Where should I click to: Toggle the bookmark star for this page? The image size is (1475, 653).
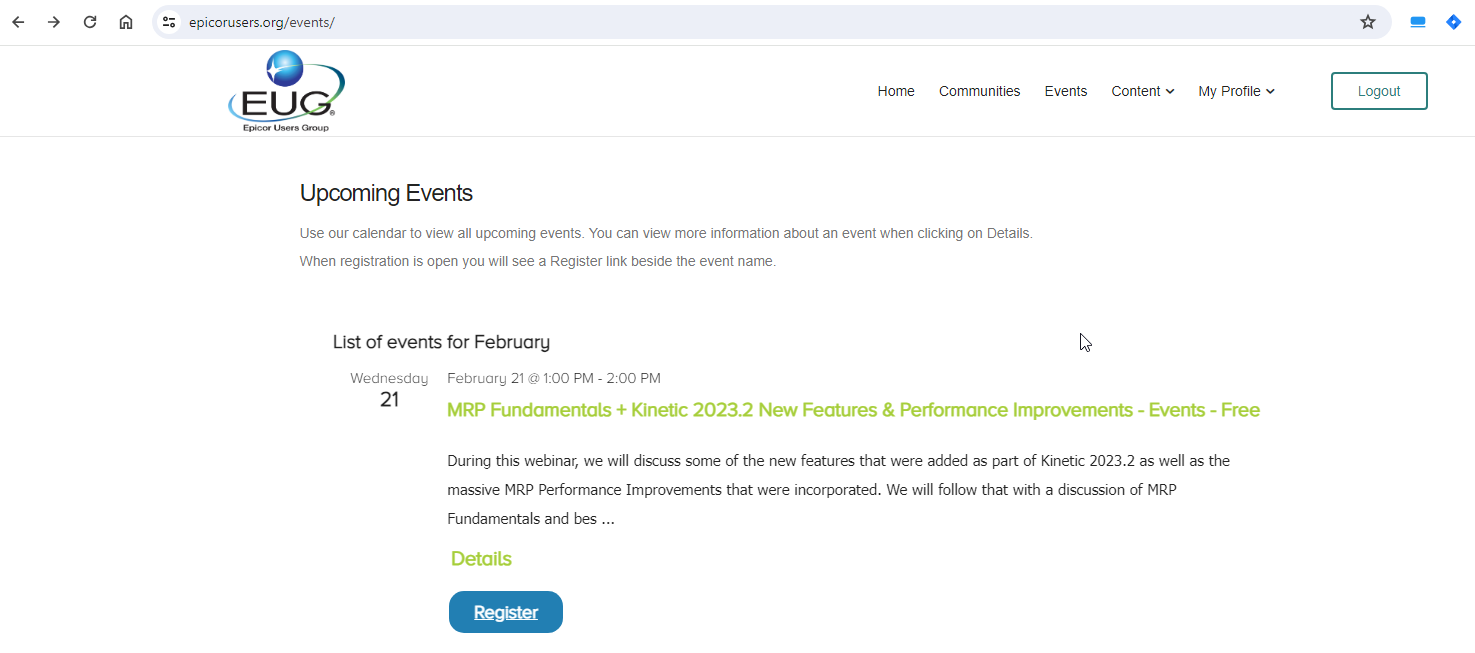click(x=1367, y=21)
